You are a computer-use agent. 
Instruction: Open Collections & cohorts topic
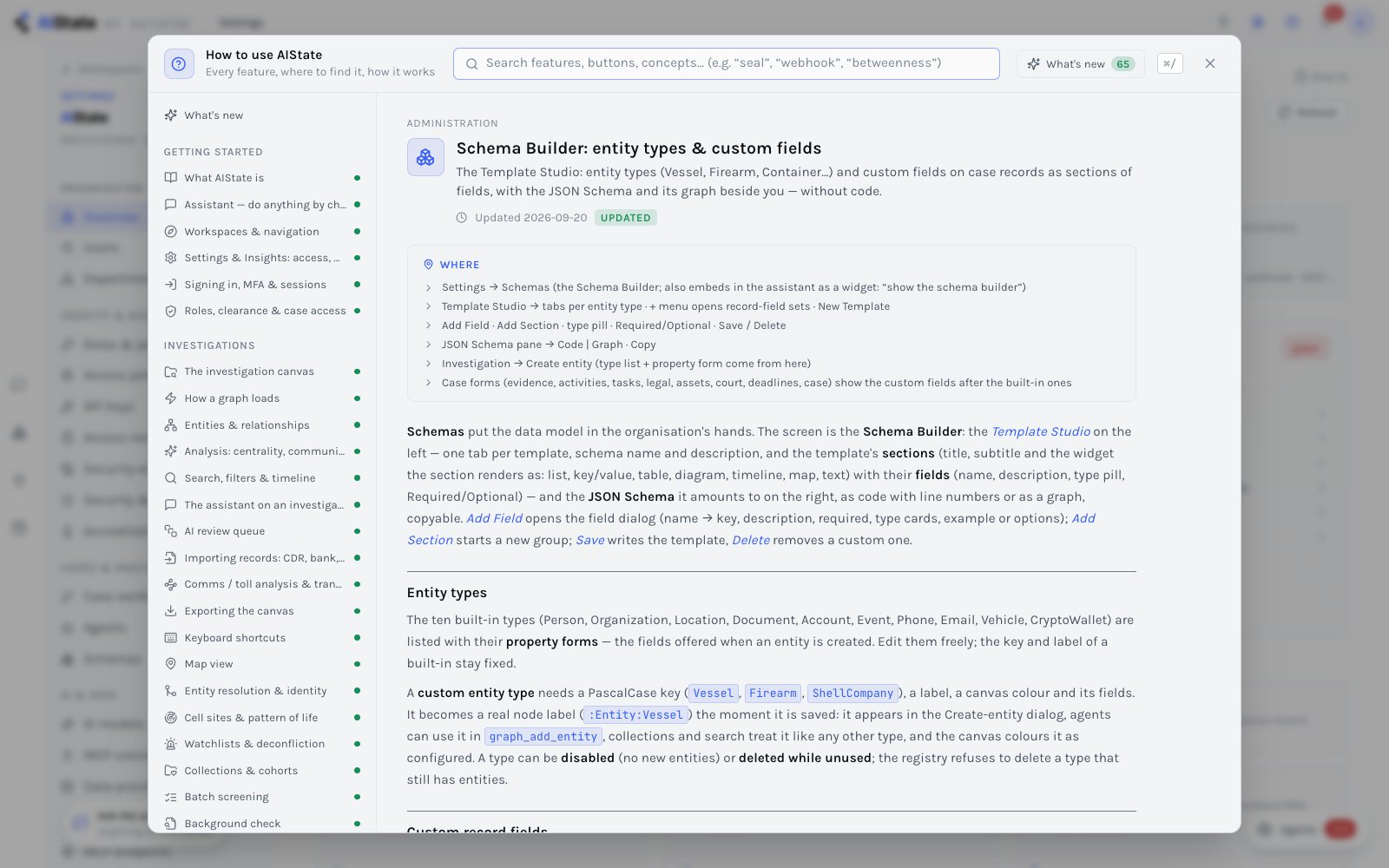coord(262,771)
